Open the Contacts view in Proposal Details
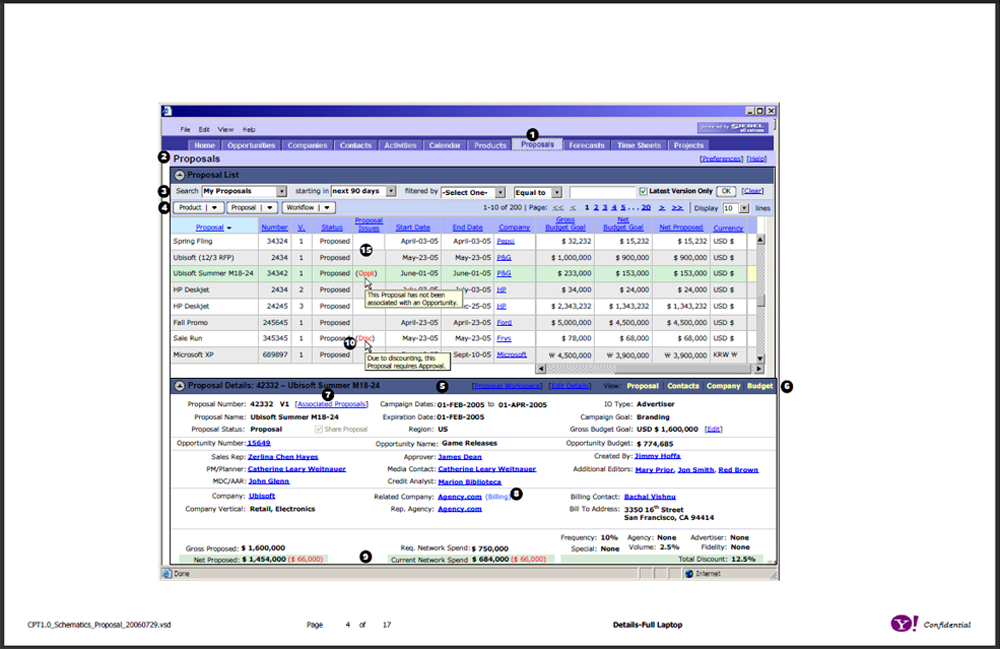The width and height of the screenshot is (1000, 649). [685, 384]
